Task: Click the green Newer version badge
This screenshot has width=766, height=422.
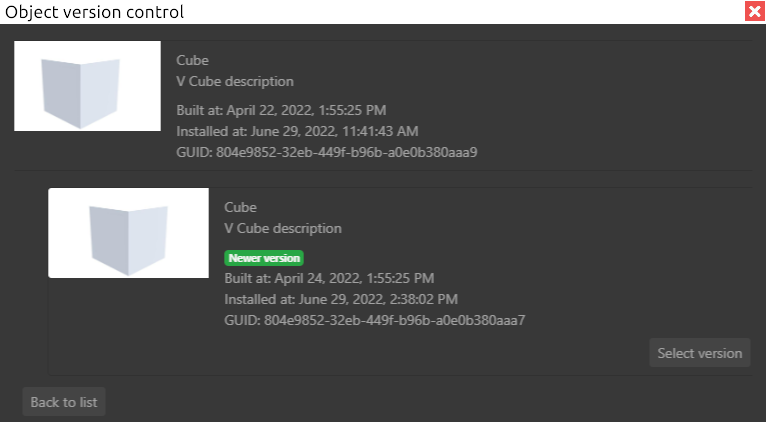Action: pos(264,258)
